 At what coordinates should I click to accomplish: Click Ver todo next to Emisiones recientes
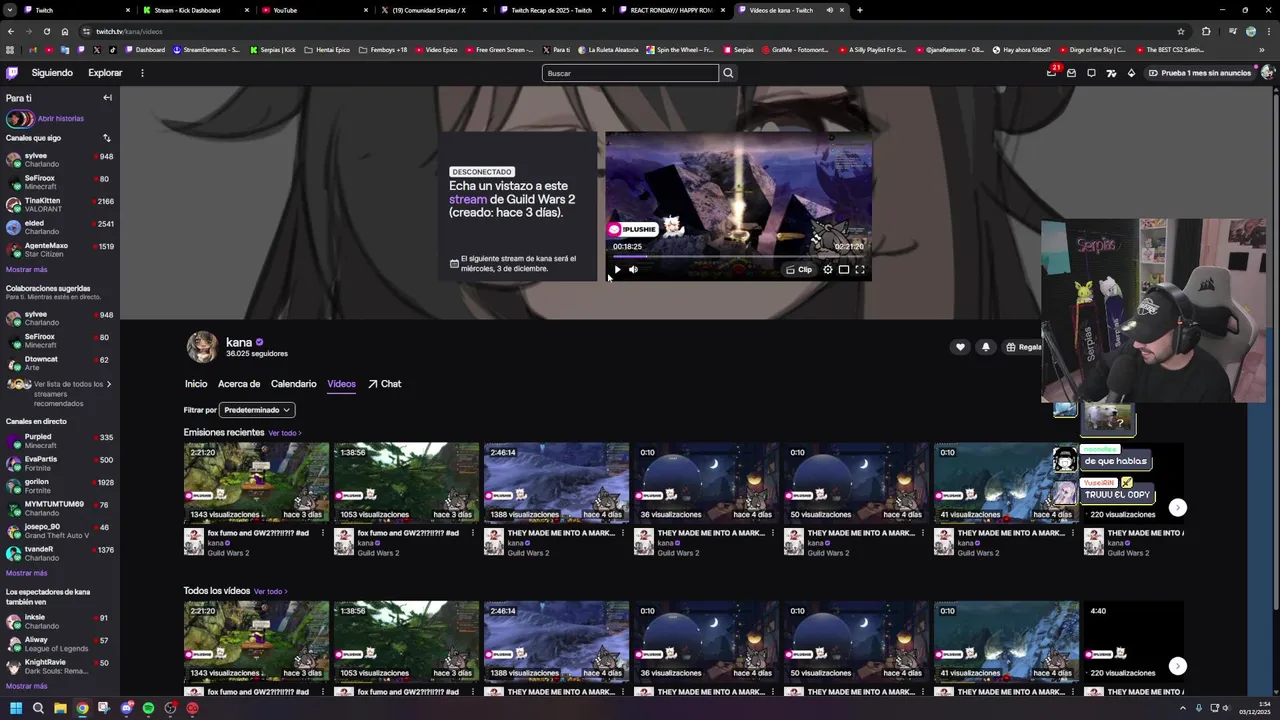285,433
